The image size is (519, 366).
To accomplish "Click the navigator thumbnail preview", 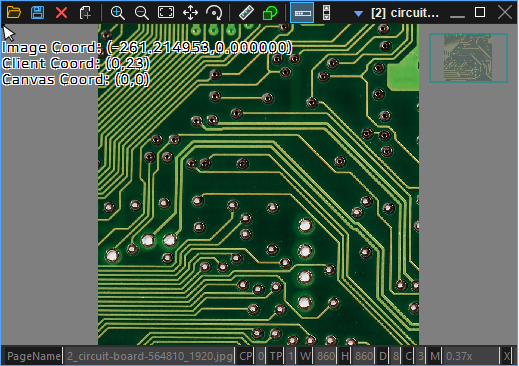I will (x=468, y=58).
